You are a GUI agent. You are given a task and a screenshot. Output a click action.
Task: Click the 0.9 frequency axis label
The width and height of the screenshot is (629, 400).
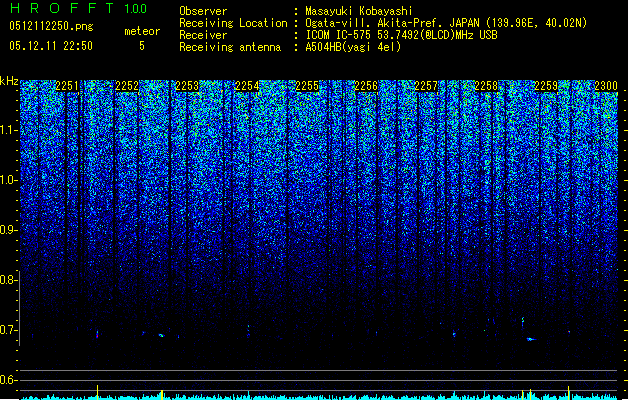[x=8, y=230]
